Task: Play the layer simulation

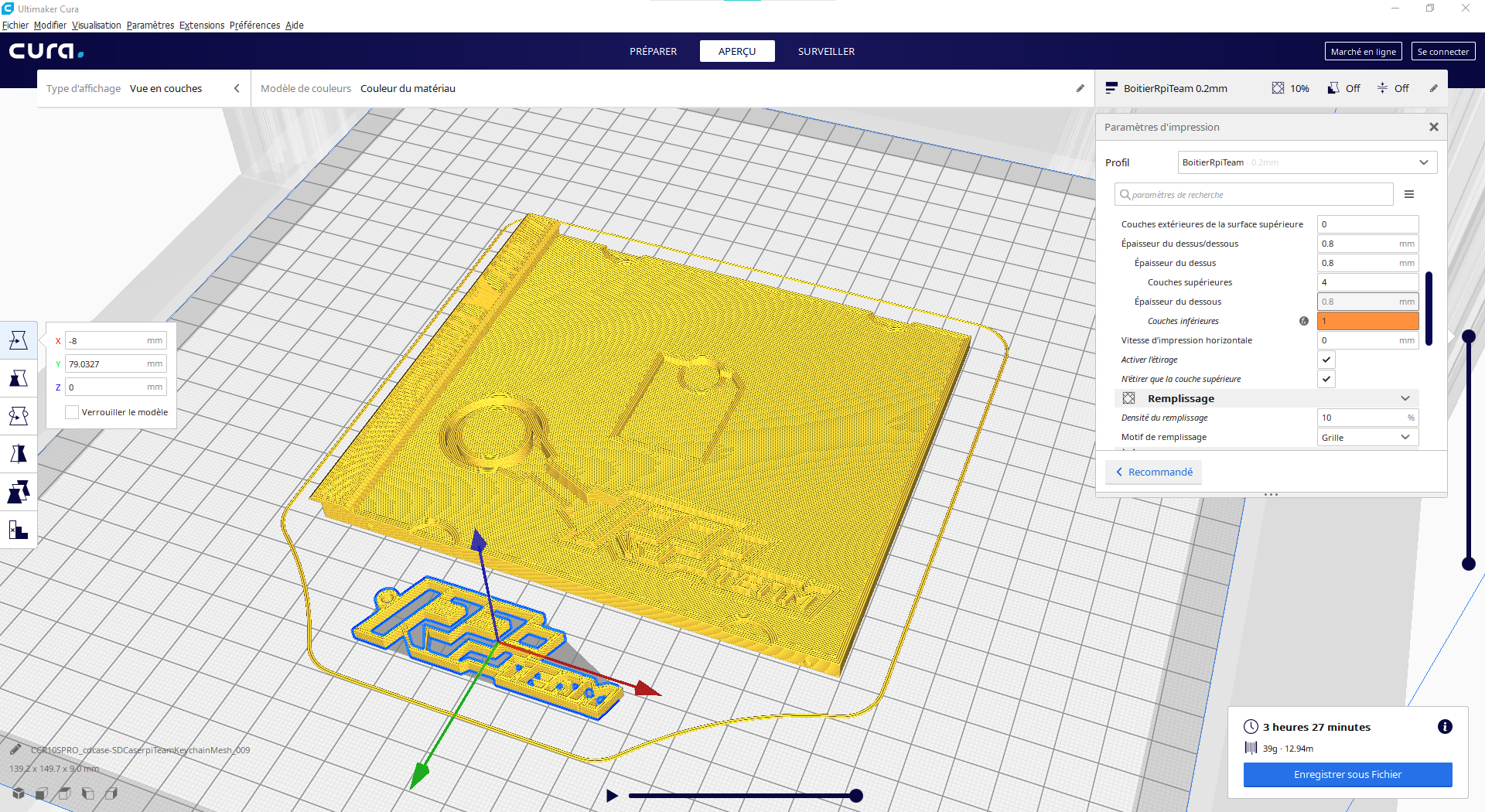Action: (x=612, y=796)
